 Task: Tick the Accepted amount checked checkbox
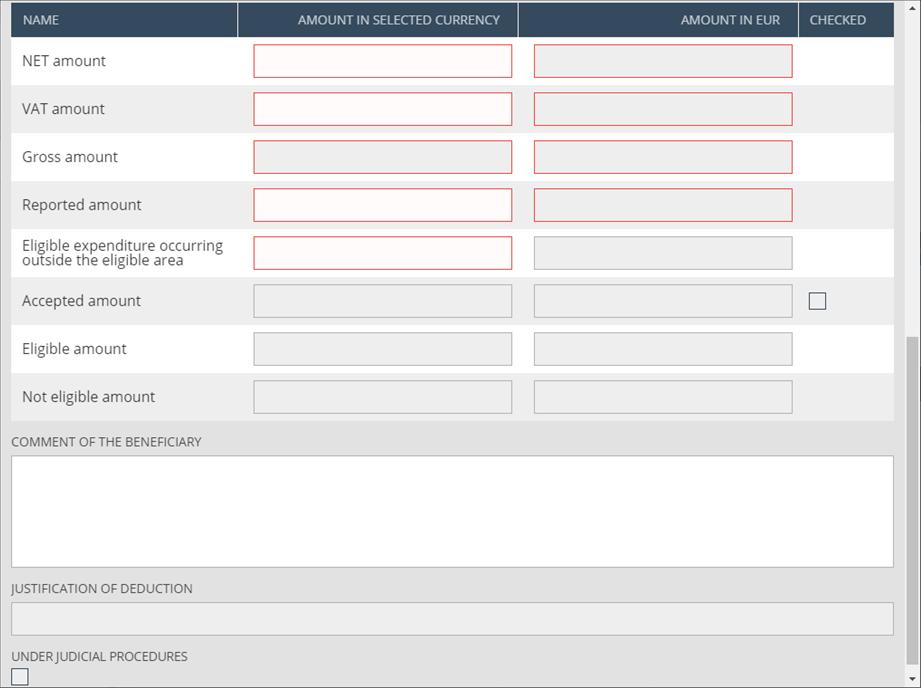817,301
